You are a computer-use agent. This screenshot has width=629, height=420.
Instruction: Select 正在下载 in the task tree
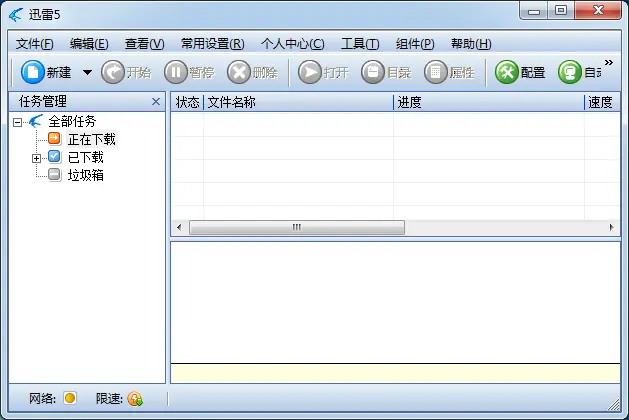(x=91, y=139)
